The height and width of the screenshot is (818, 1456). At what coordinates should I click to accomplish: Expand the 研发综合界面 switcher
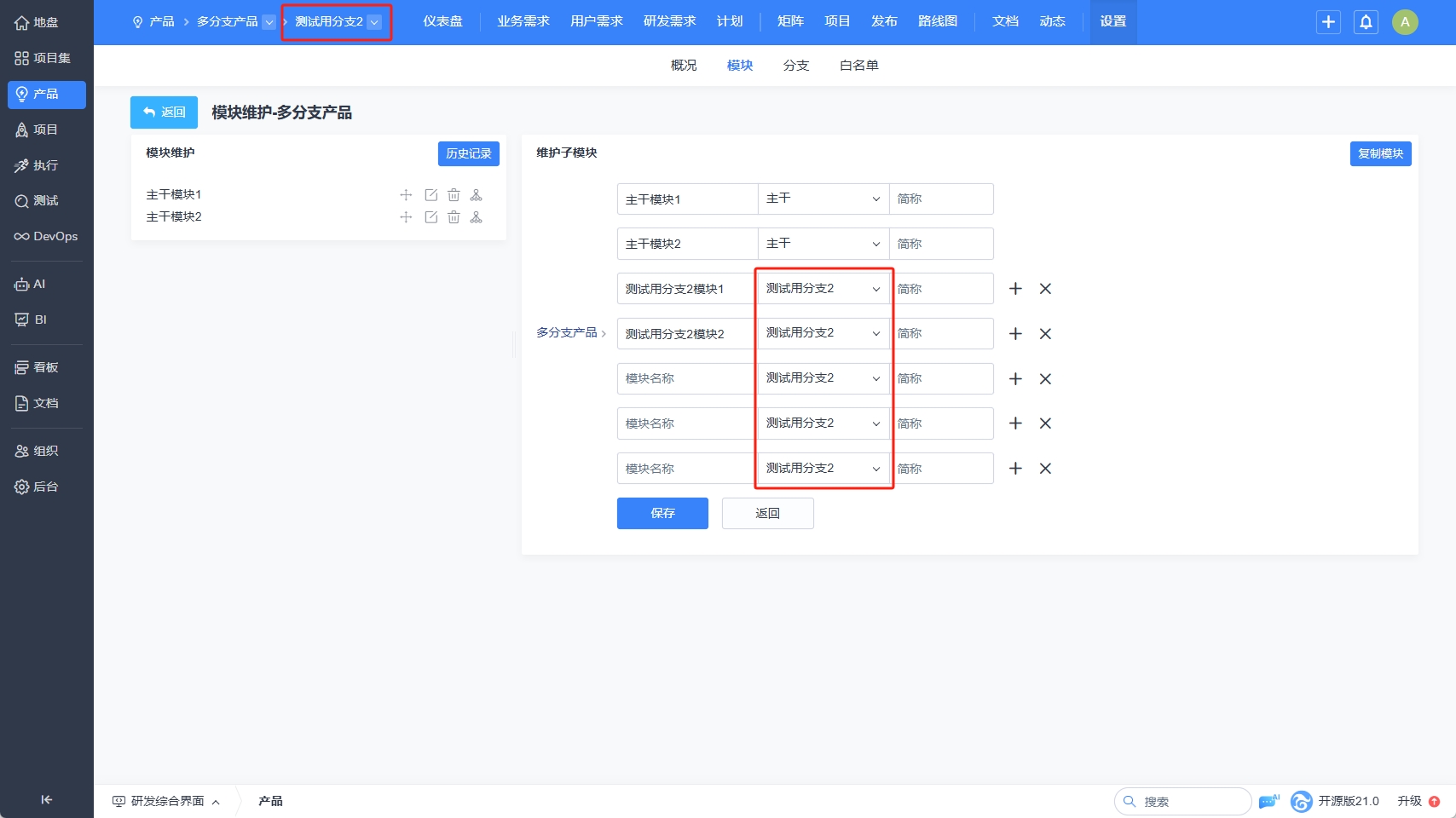click(167, 801)
